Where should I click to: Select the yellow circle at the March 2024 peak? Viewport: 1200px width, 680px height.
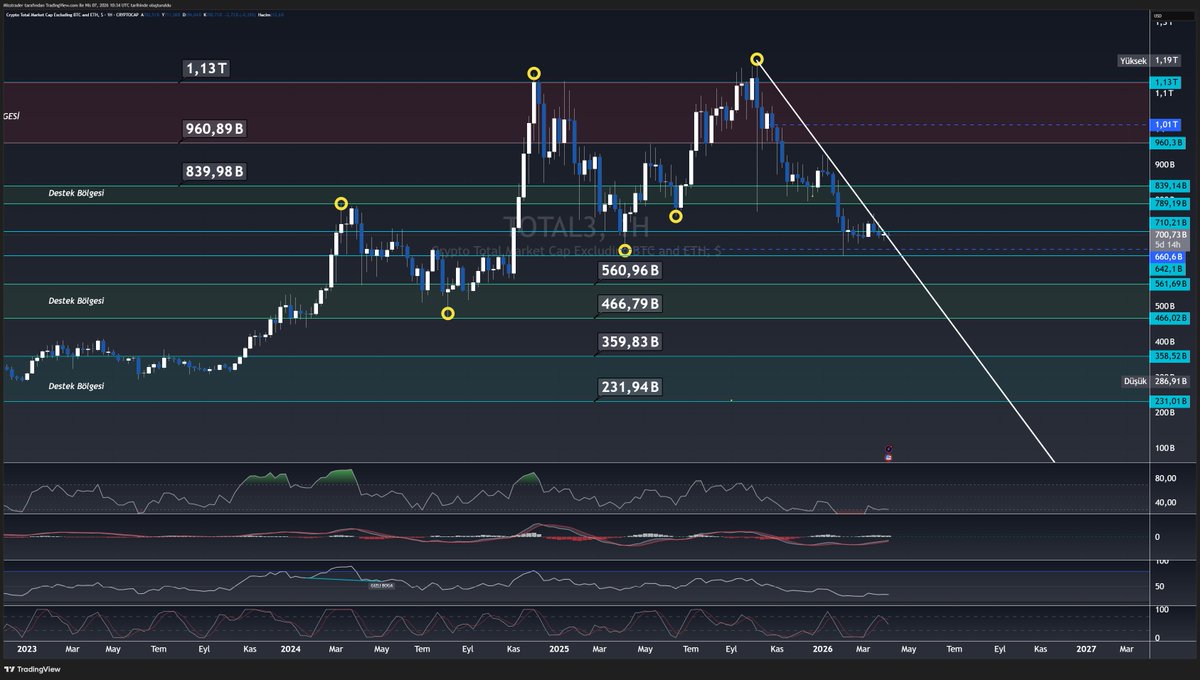click(x=341, y=204)
